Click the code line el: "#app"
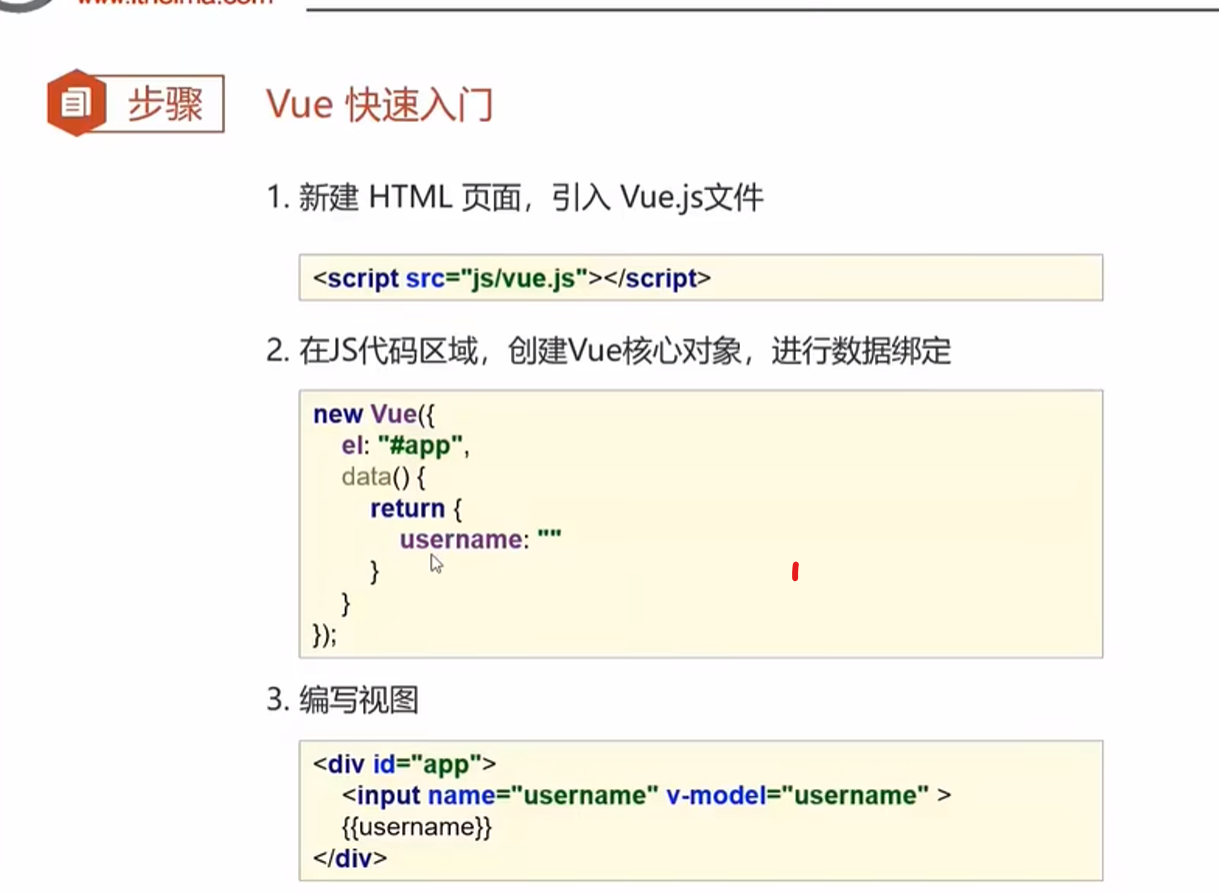1219x894 pixels. (x=405, y=446)
